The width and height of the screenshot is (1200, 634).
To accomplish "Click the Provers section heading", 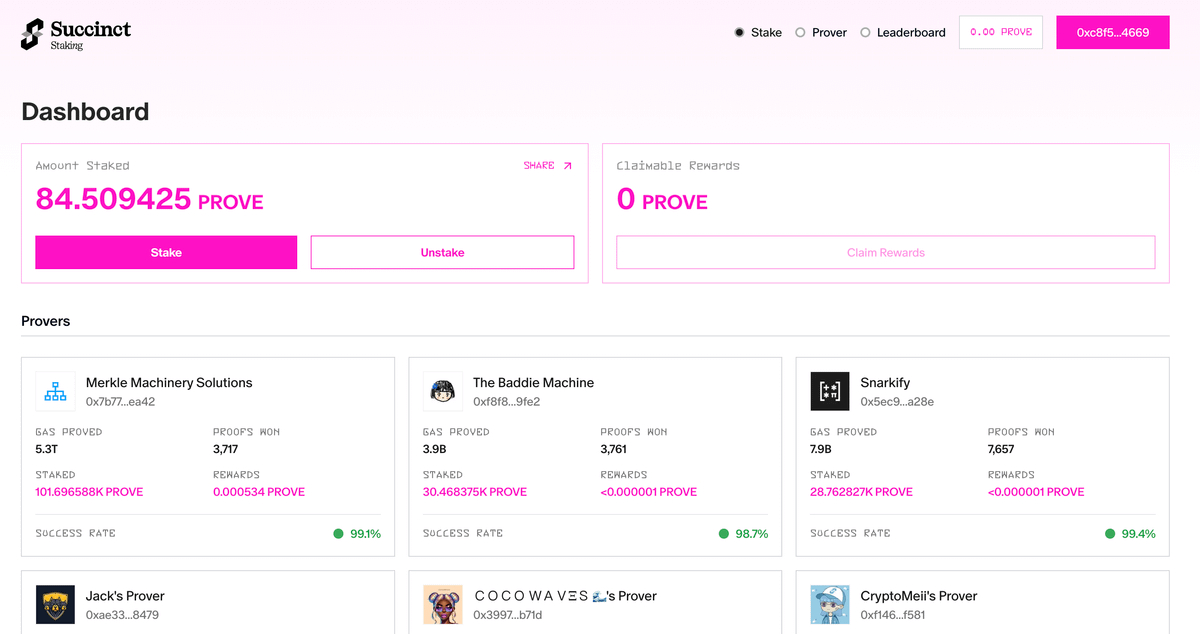I will [46, 321].
